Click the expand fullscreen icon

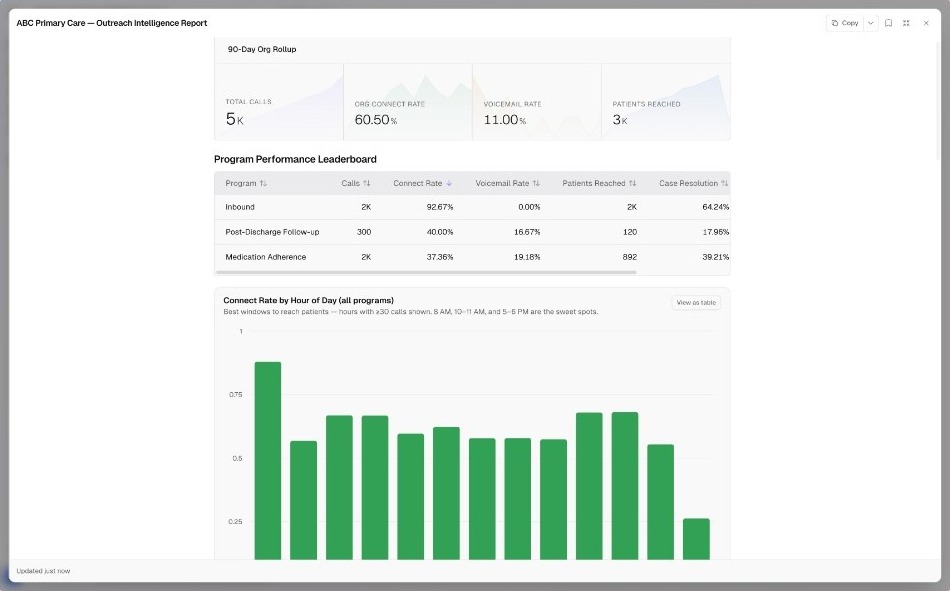coord(906,23)
